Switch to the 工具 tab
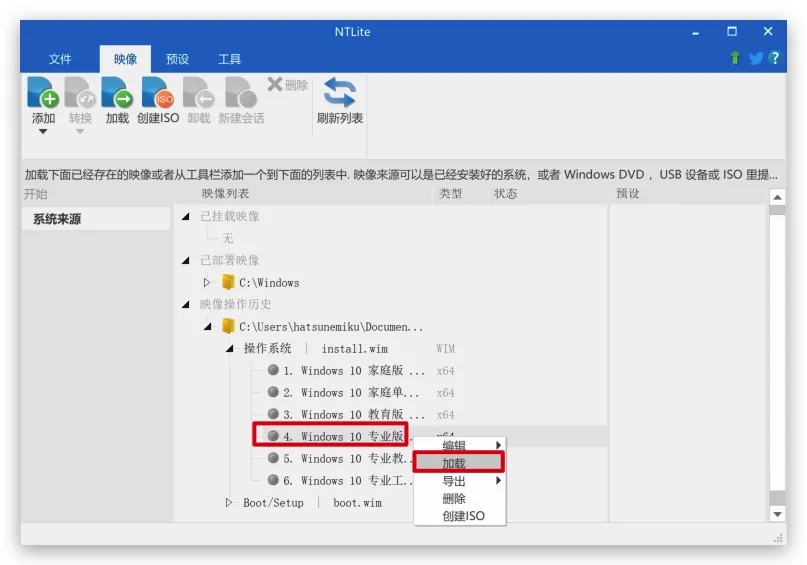This screenshot has width=807, height=565. [x=229, y=59]
